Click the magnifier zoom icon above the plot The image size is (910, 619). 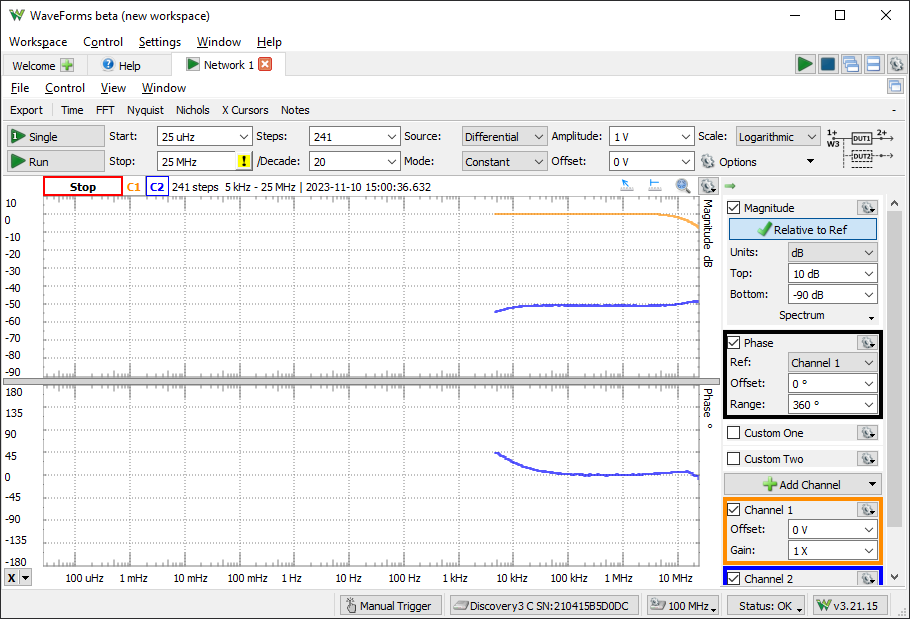tap(683, 186)
